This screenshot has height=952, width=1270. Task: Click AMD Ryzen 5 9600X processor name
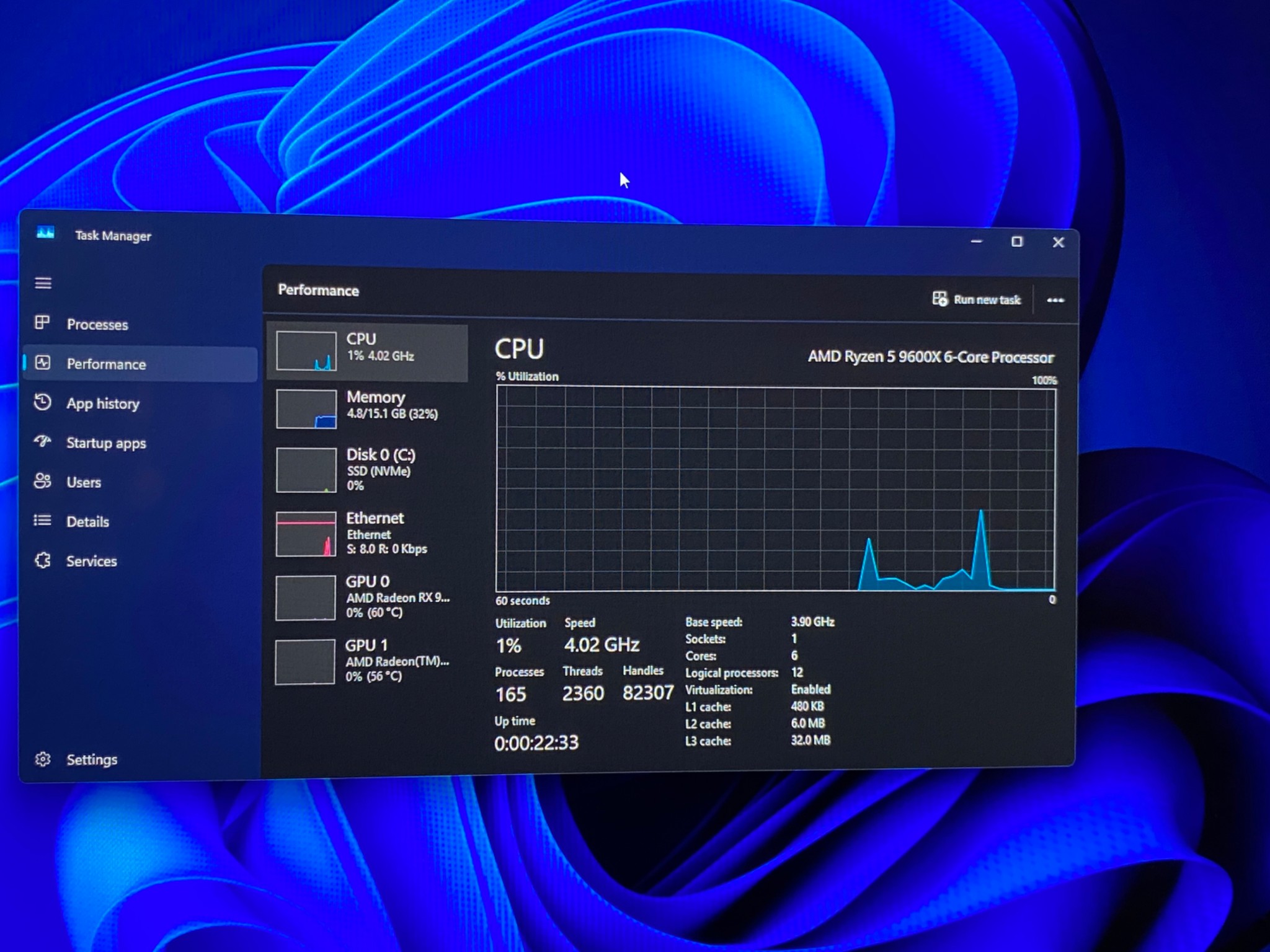(x=931, y=357)
